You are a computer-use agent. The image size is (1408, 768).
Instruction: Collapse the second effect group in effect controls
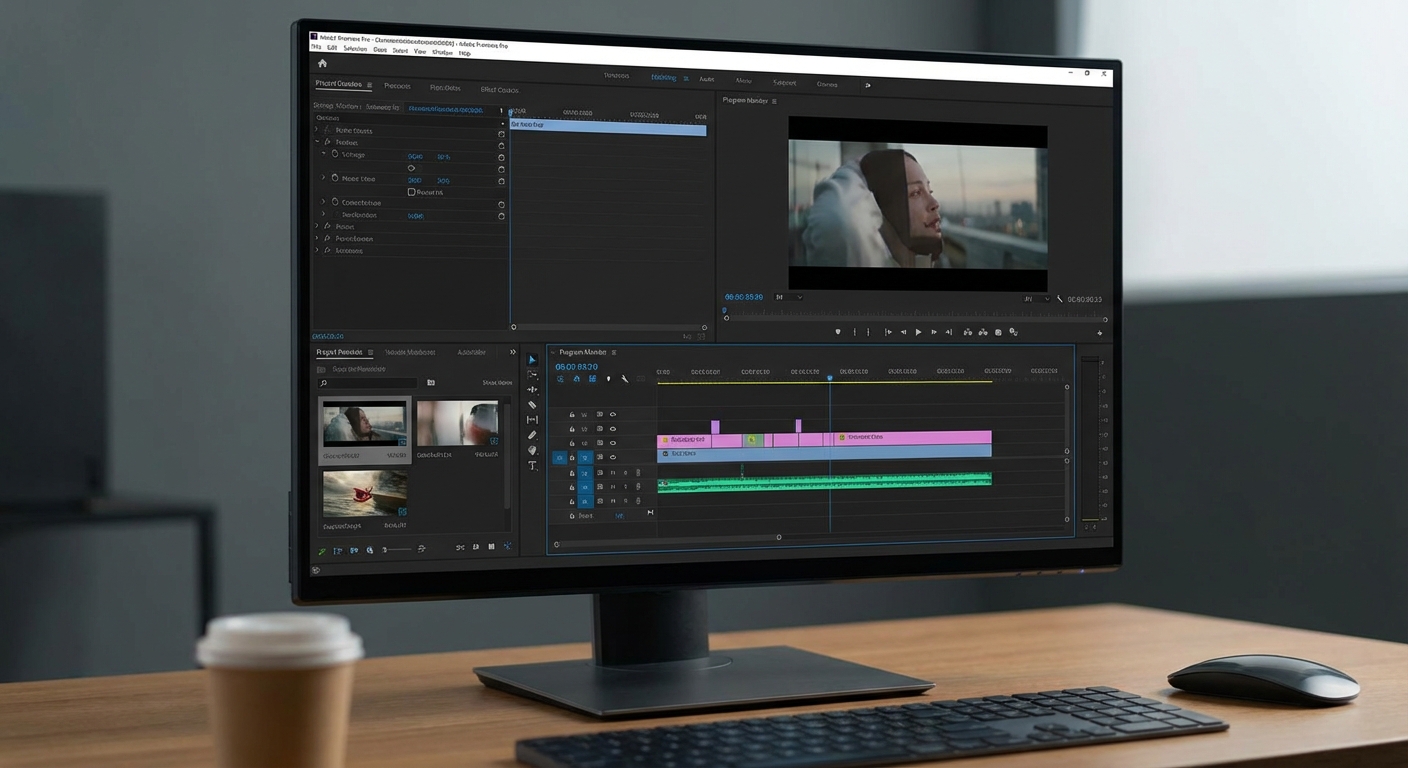click(317, 142)
